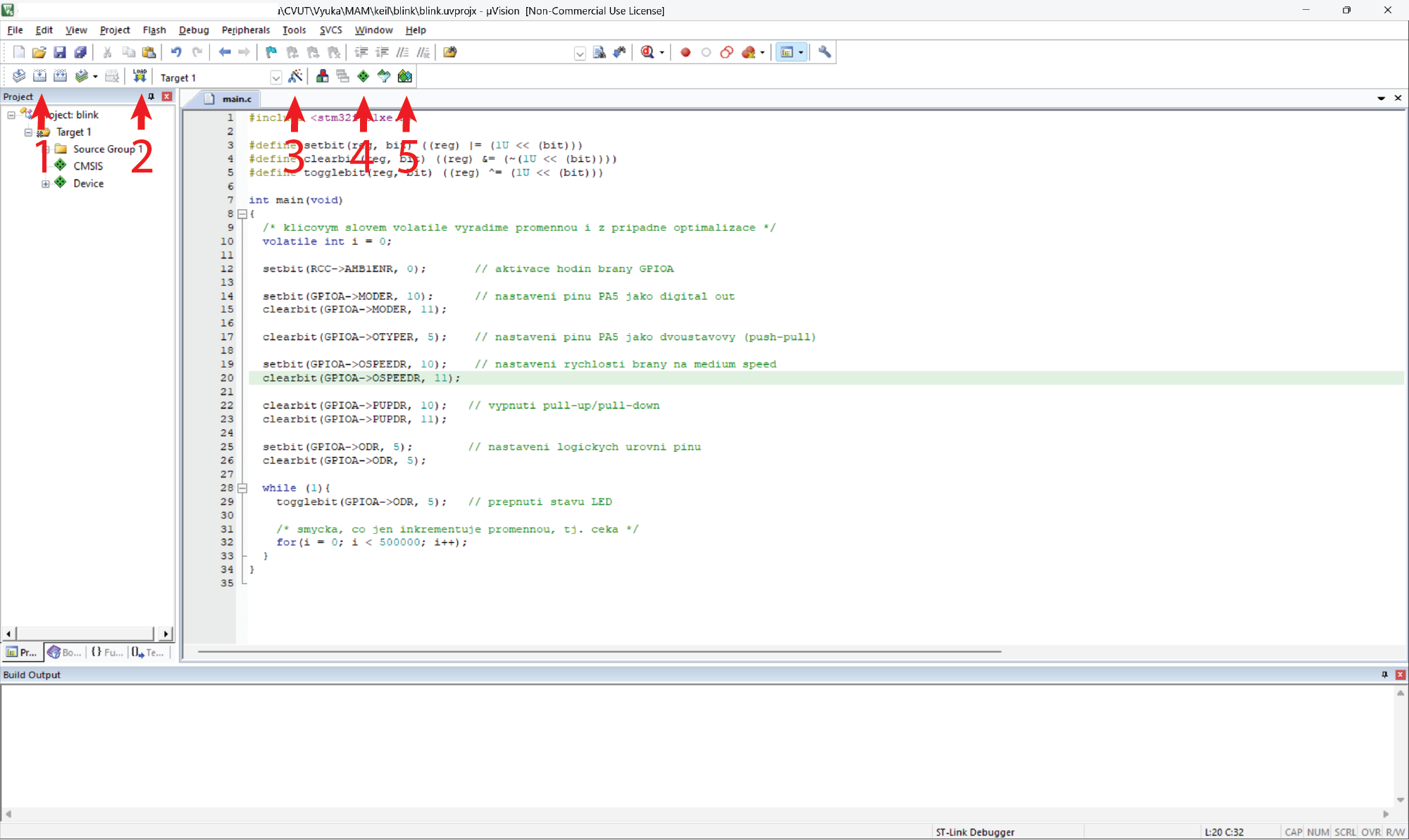Open Options for Target (magic wand)
The width and height of the screenshot is (1409, 840).
click(295, 76)
